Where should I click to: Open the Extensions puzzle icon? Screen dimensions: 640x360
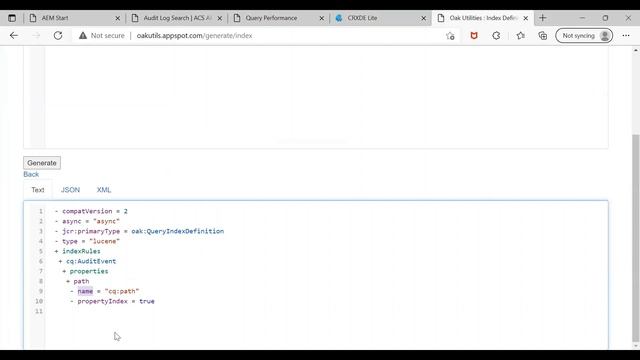click(496, 36)
